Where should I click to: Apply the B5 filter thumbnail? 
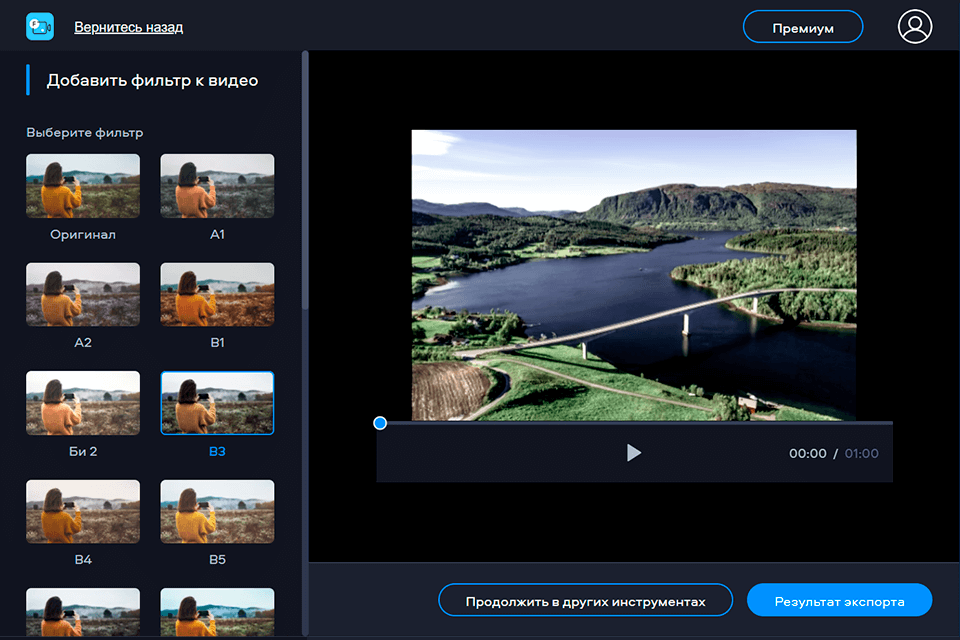click(217, 512)
